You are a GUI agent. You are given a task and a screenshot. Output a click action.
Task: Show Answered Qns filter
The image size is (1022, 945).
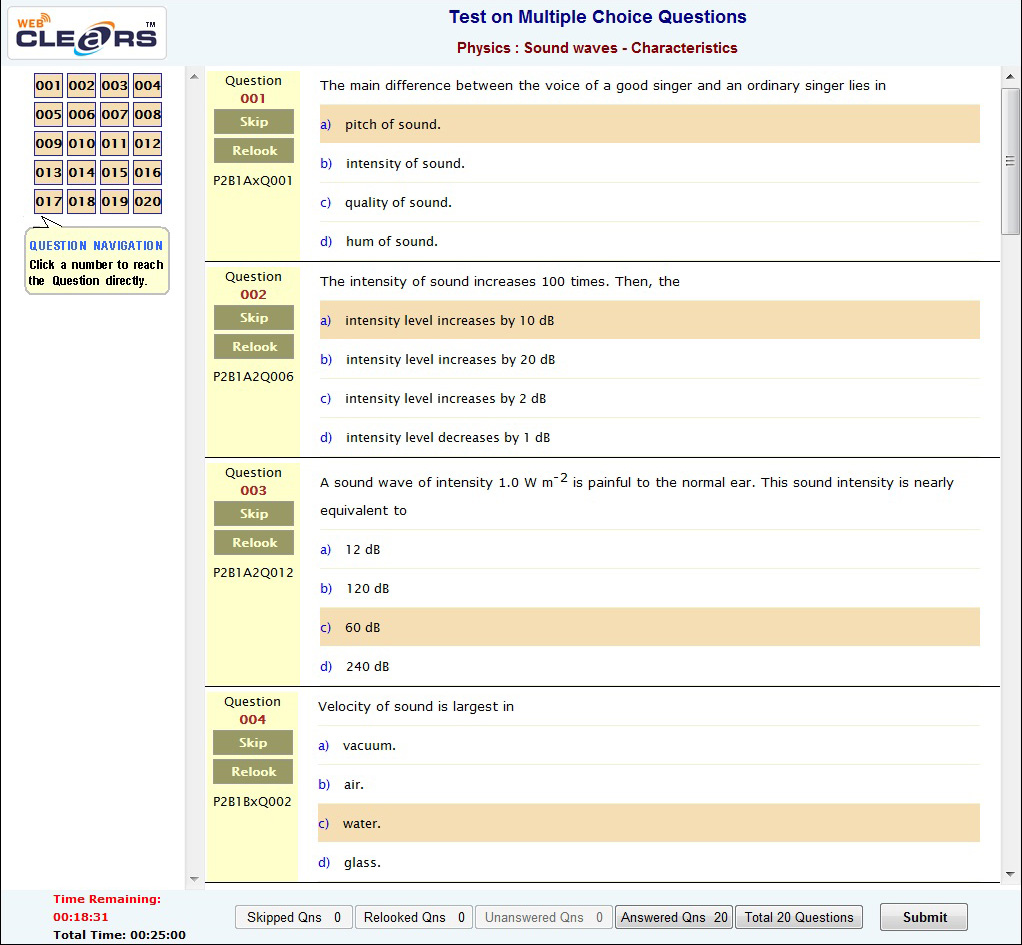point(674,917)
